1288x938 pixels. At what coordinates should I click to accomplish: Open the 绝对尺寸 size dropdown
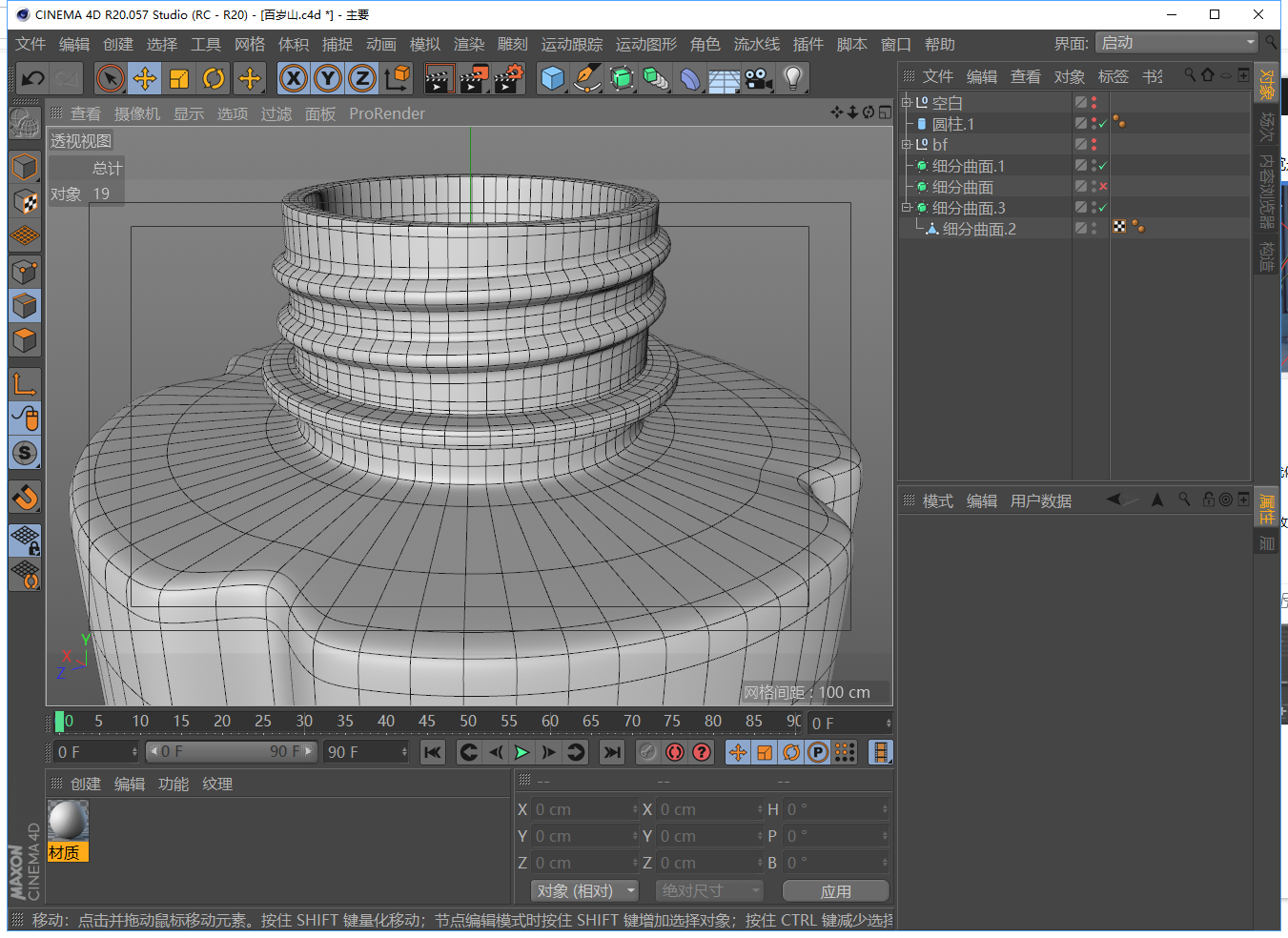click(x=710, y=890)
